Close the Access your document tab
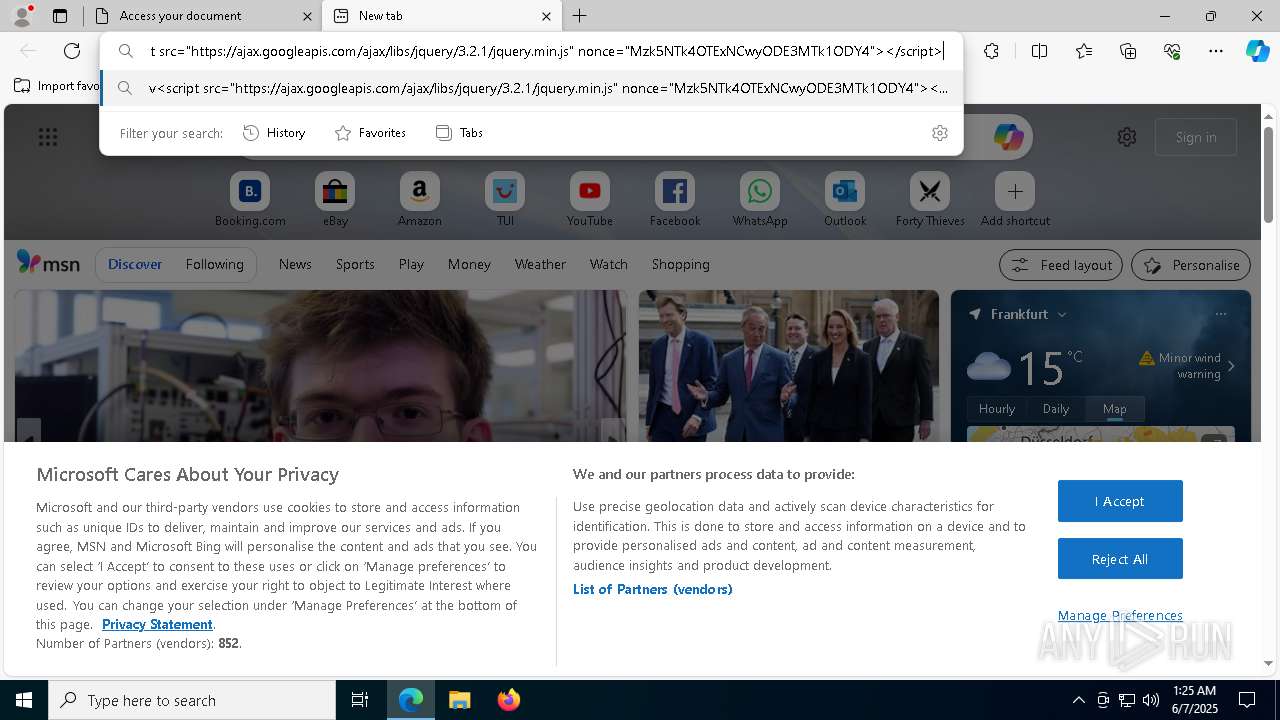Viewport: 1280px width, 720px height. click(x=307, y=16)
